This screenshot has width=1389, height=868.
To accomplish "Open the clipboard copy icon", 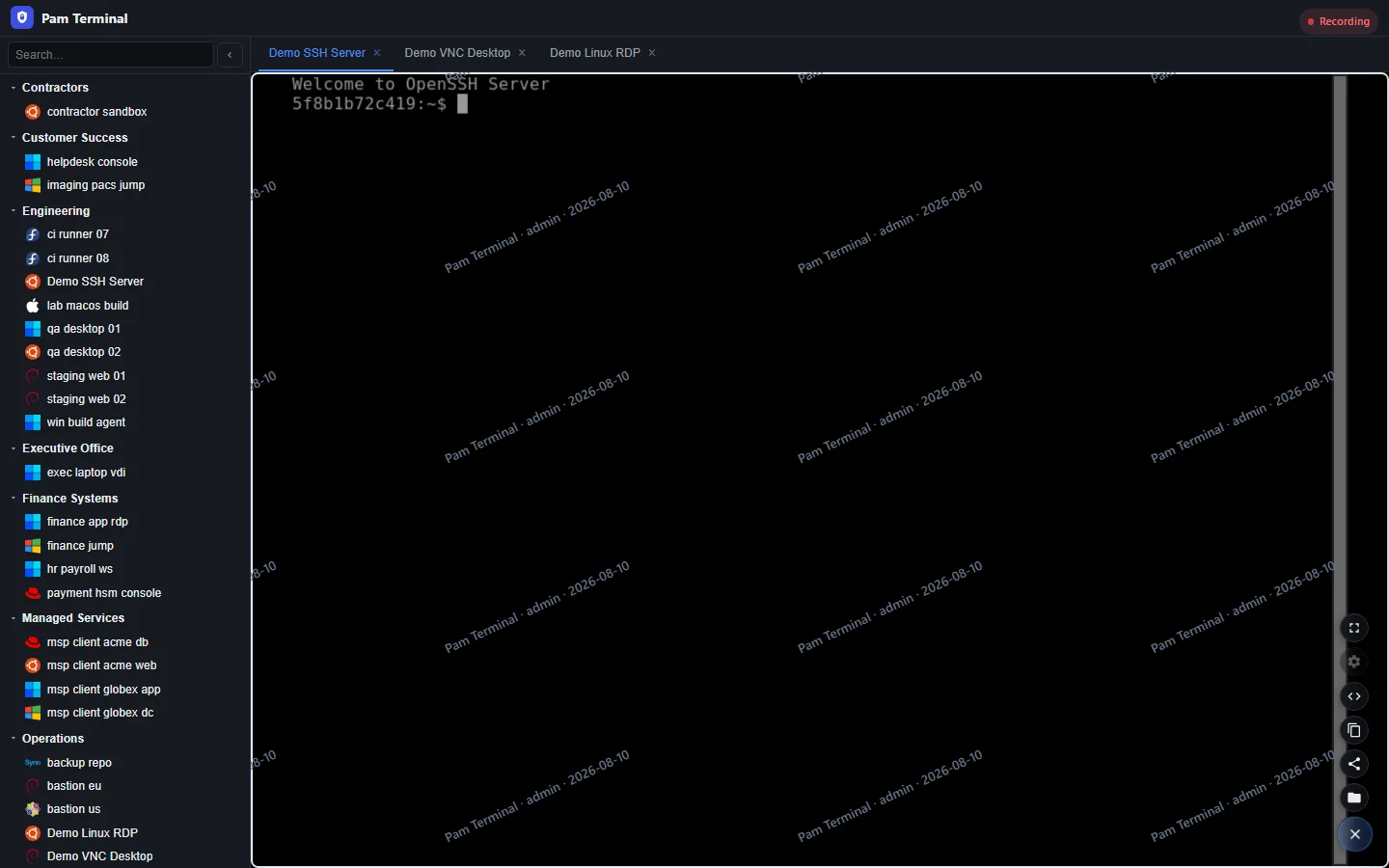I will click(x=1354, y=730).
